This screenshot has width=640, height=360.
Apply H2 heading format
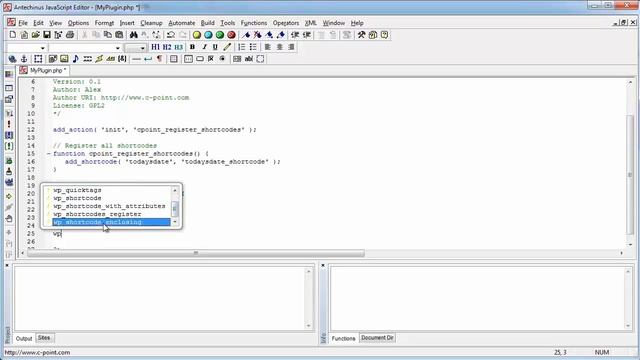coord(167,47)
